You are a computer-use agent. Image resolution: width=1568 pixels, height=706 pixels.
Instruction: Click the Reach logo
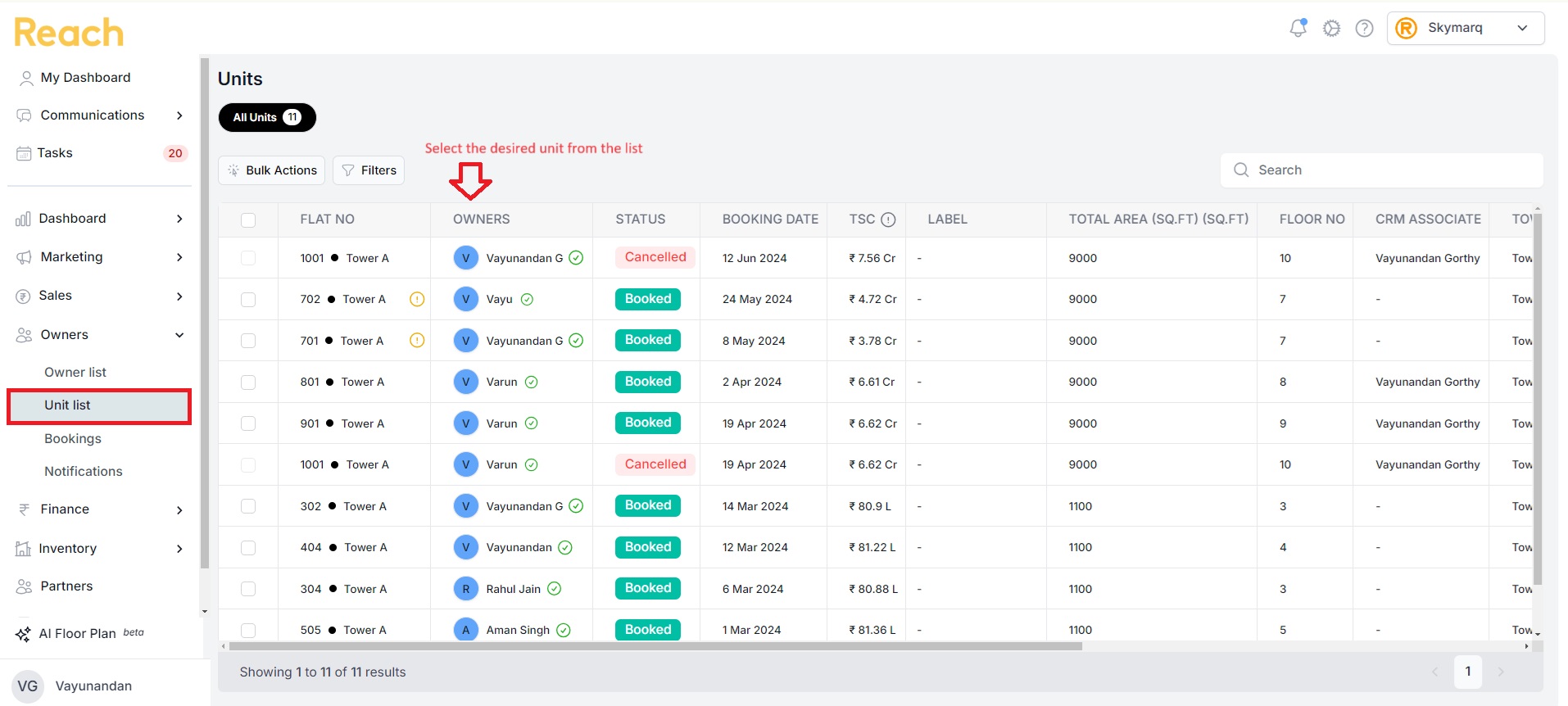point(69,33)
